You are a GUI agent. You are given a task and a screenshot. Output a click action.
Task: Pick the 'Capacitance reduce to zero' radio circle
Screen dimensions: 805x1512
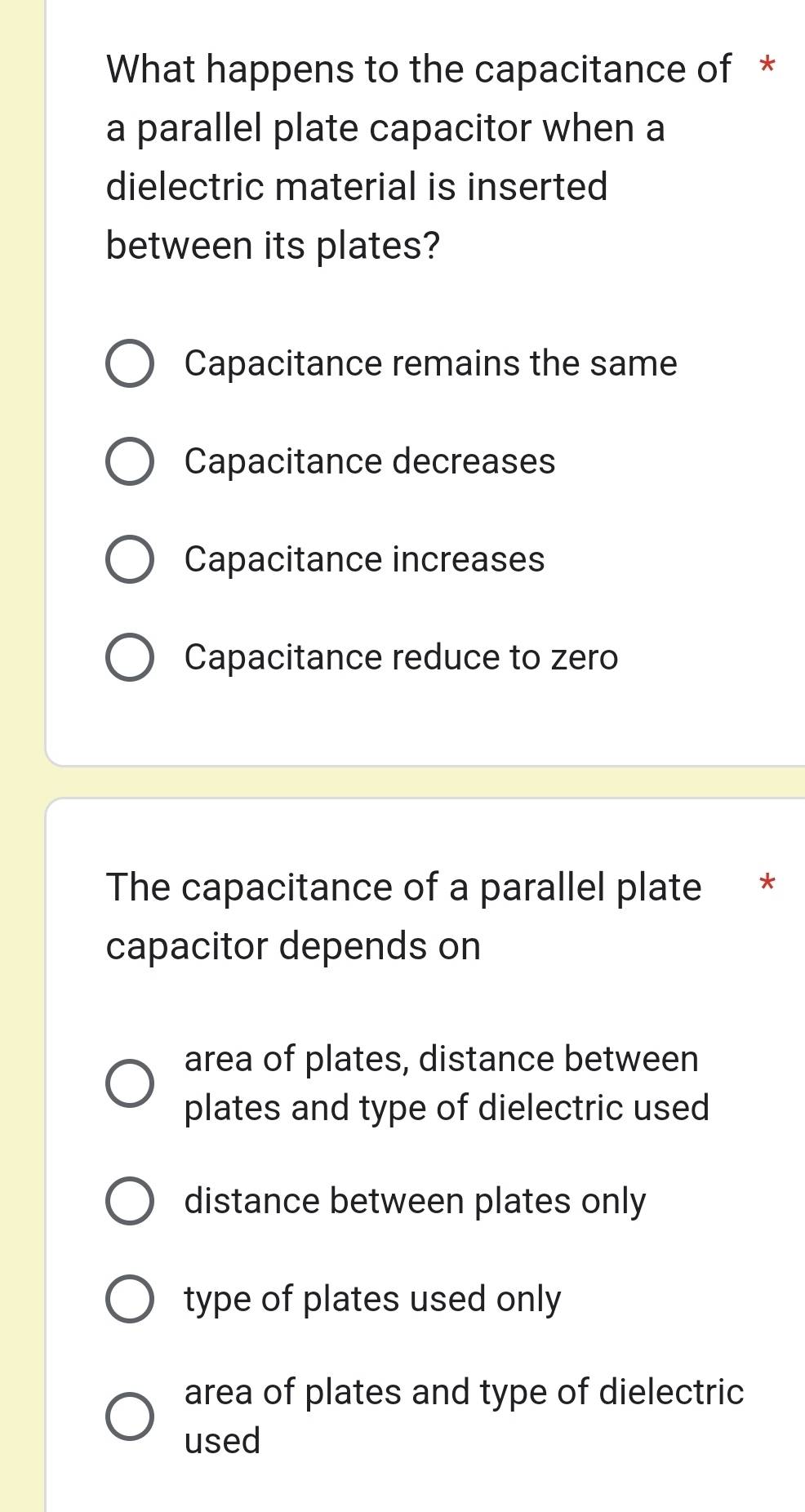coord(130,658)
